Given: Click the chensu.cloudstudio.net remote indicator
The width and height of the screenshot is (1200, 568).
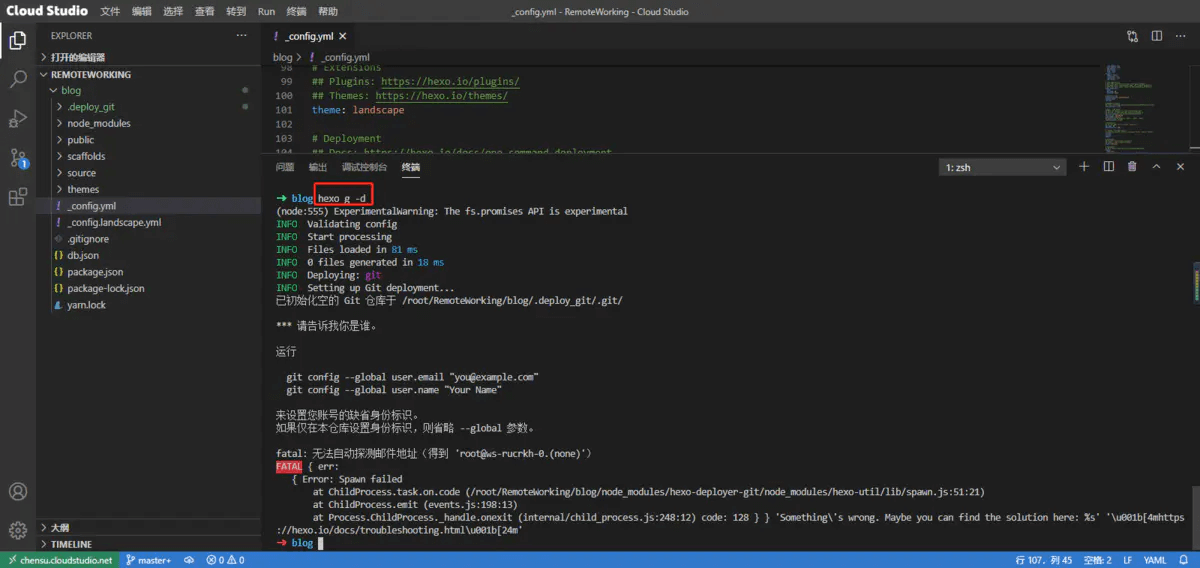Looking at the screenshot, I should click(59, 560).
